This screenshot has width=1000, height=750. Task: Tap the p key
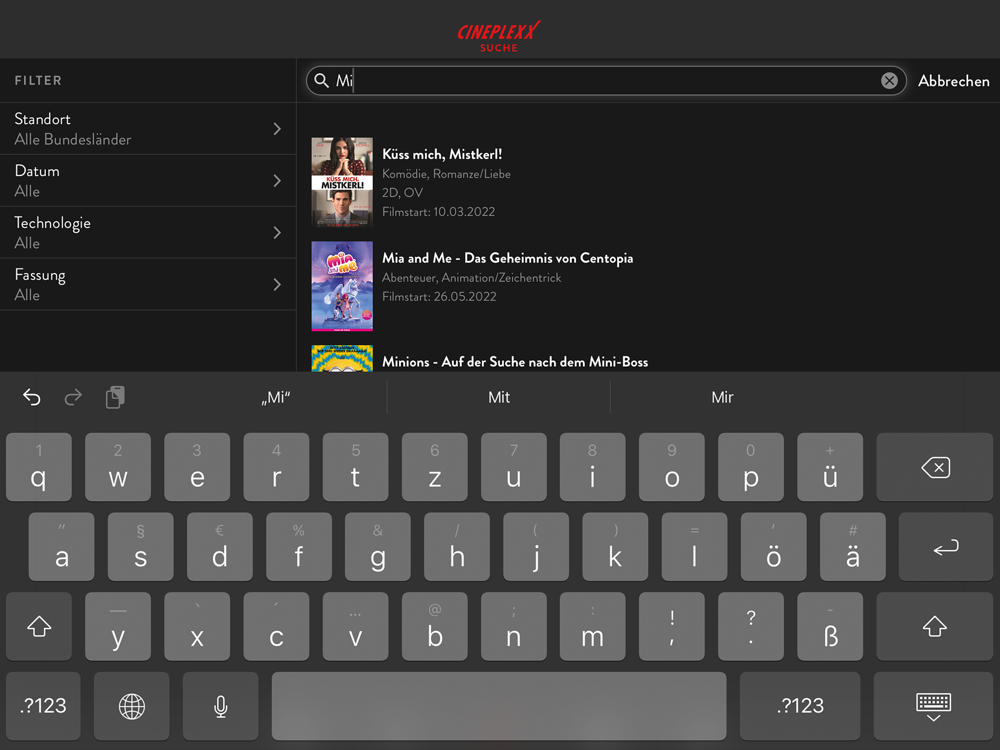751,467
